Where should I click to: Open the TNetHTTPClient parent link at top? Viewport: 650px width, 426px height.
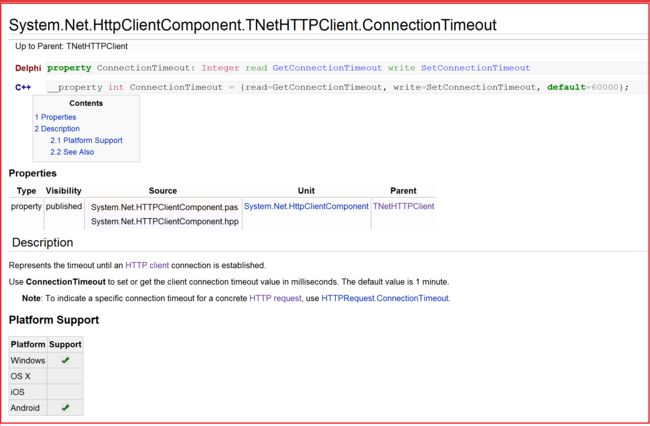point(97,46)
